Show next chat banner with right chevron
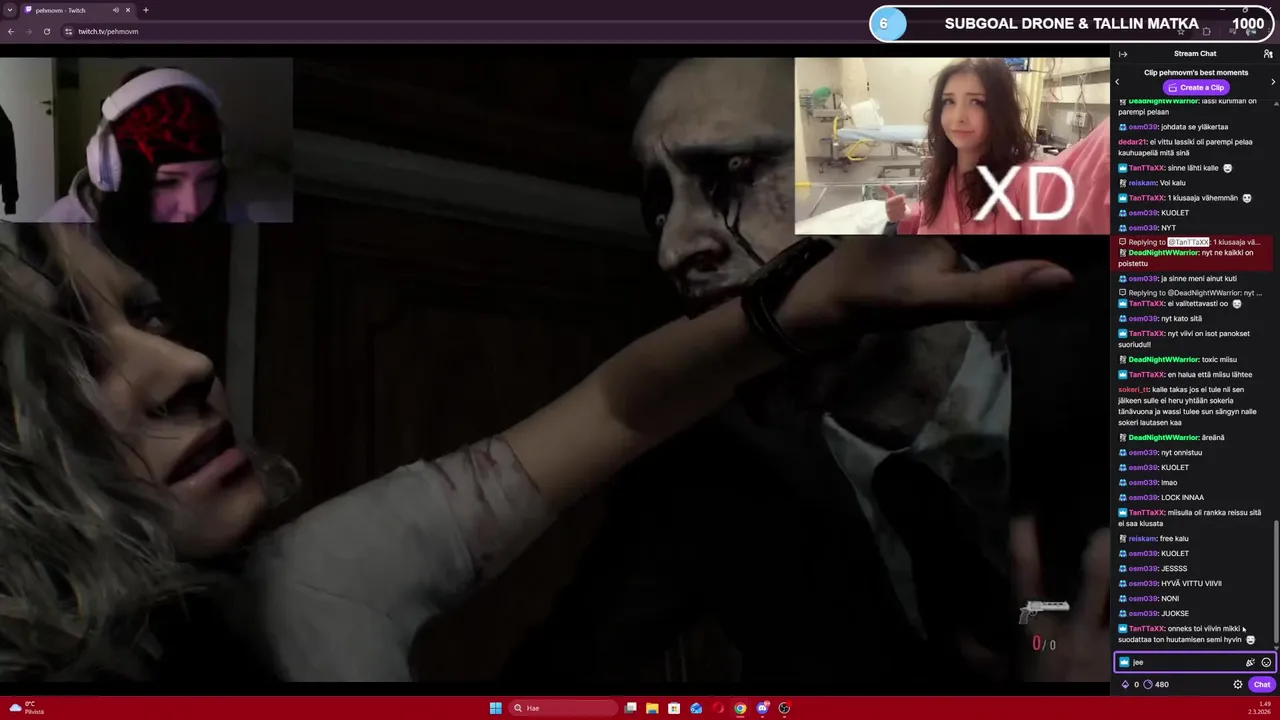 click(1273, 82)
